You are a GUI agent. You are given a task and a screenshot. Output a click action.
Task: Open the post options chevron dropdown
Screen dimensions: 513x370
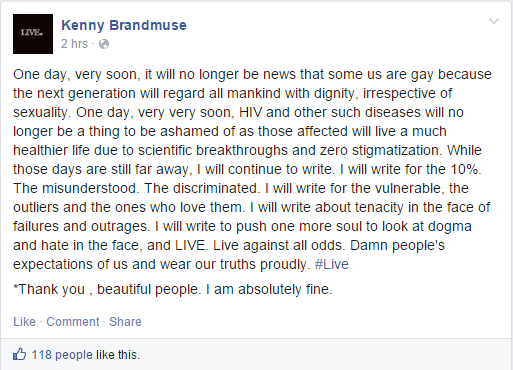494,22
